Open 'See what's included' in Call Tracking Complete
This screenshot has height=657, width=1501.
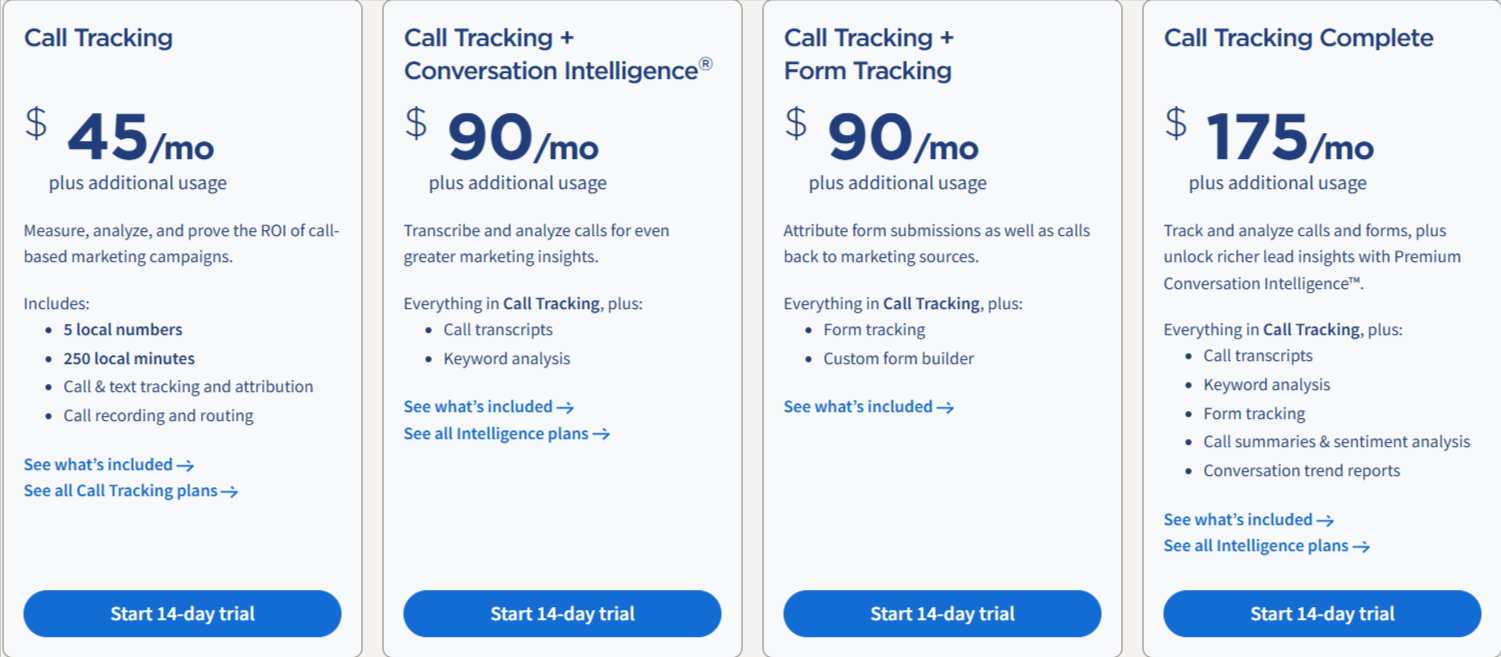[x=1248, y=520]
